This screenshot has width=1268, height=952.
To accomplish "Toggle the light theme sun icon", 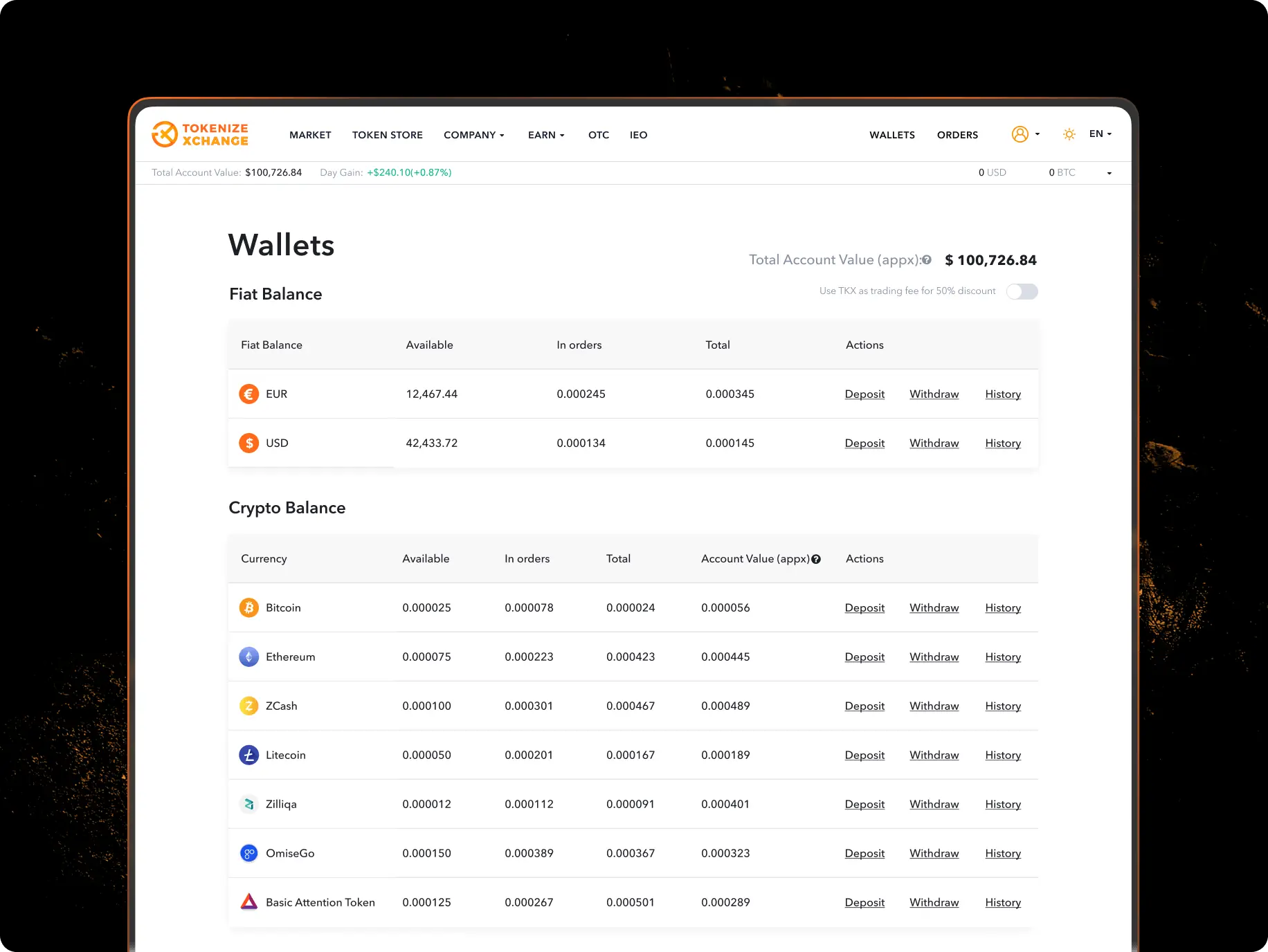I will coord(1069,134).
